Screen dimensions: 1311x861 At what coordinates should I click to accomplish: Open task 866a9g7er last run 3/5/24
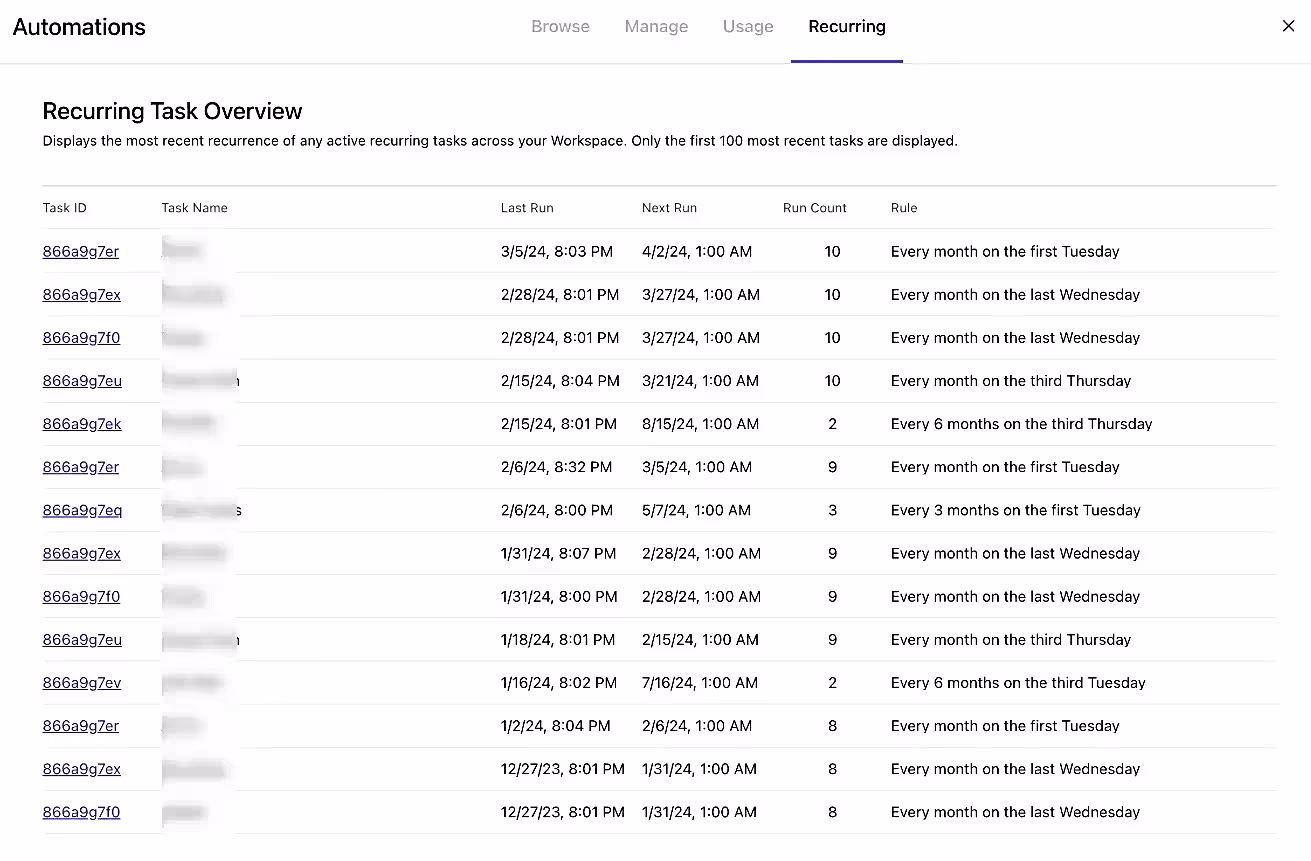(x=81, y=252)
